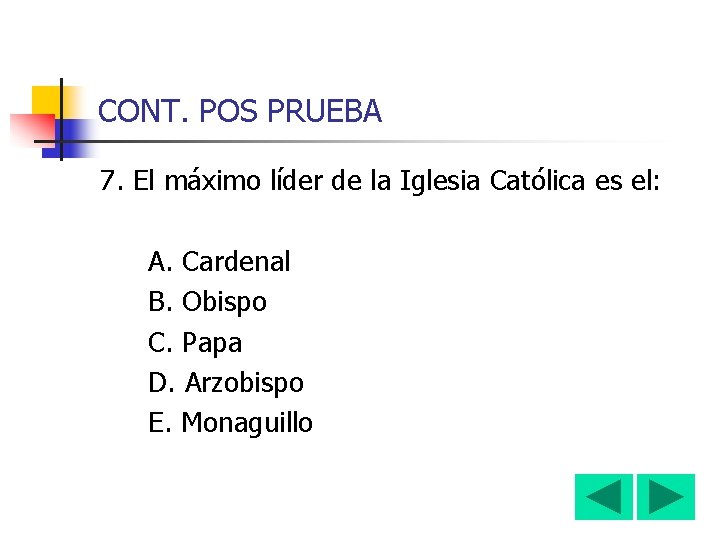Click the horizontal gradient line under the title
The image size is (720, 540).
[x=349, y=141]
